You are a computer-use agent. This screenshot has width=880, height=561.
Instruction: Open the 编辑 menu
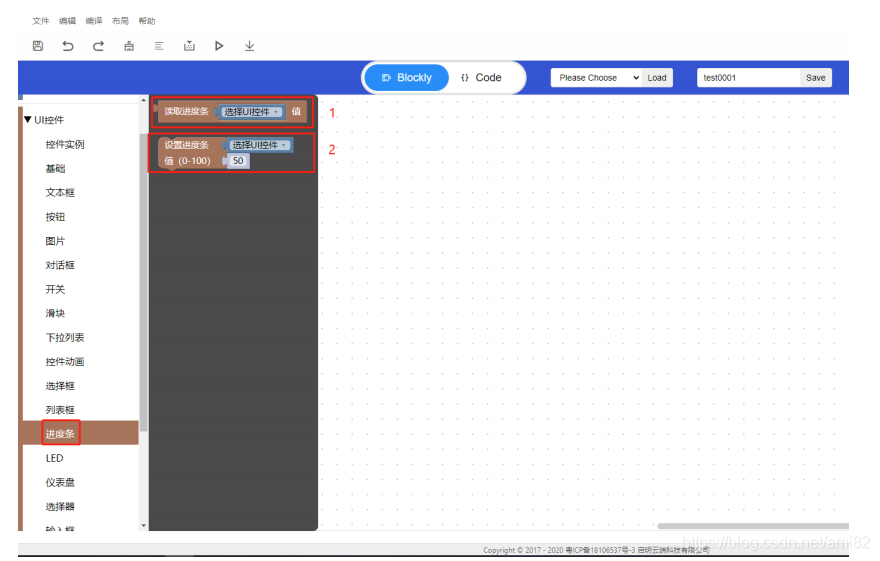(x=67, y=21)
